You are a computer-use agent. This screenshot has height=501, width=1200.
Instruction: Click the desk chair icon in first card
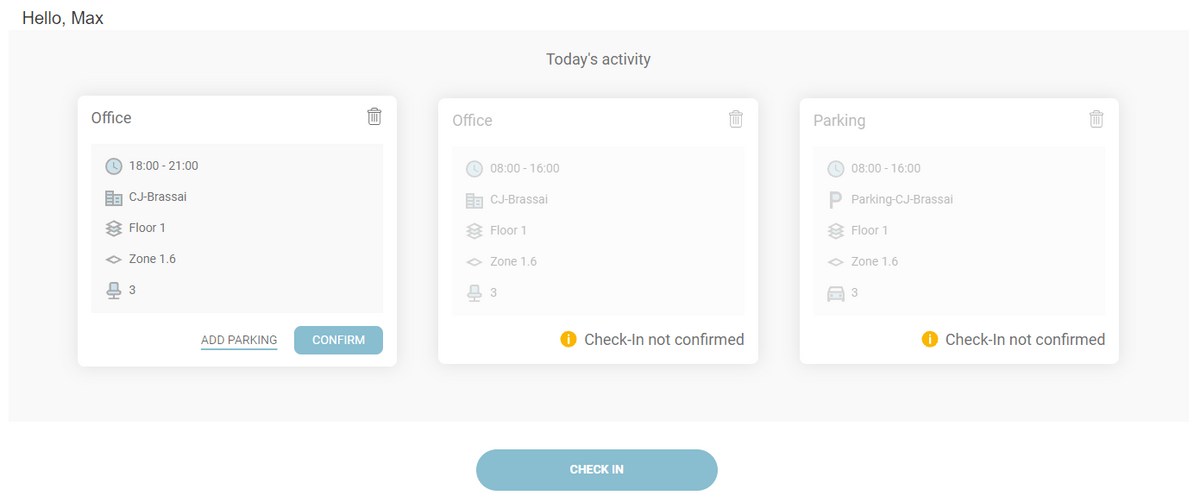pyautogui.click(x=114, y=290)
